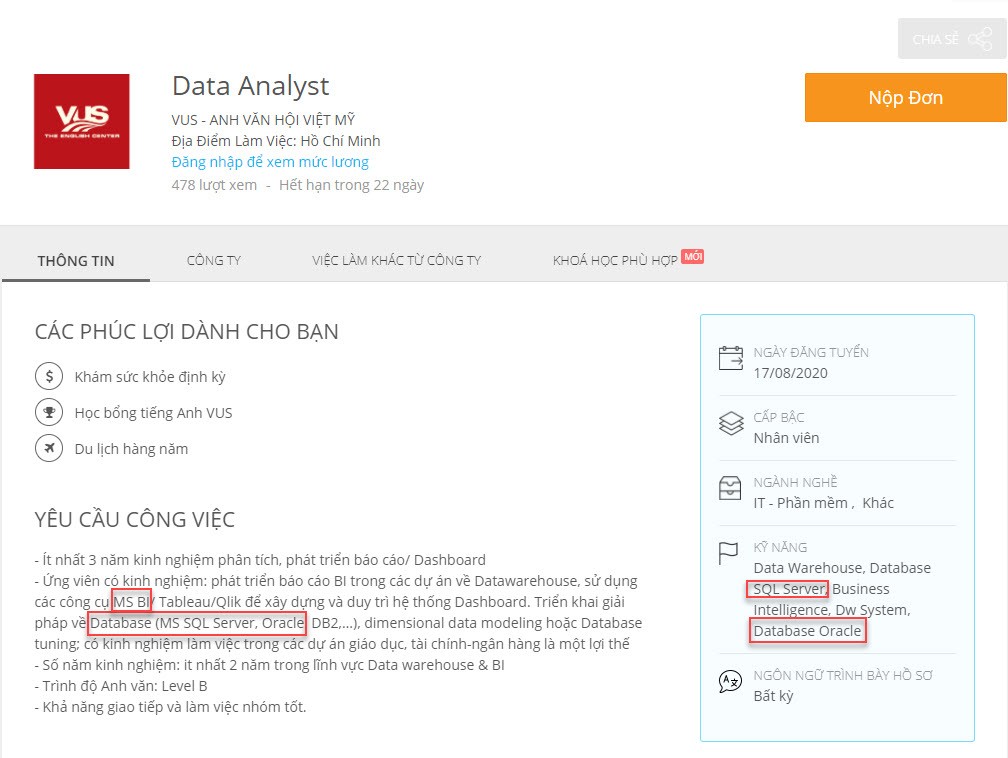Image resolution: width=1008 pixels, height=758 pixels.
Task: Select the Thông Tin tab
Action: click(x=76, y=261)
